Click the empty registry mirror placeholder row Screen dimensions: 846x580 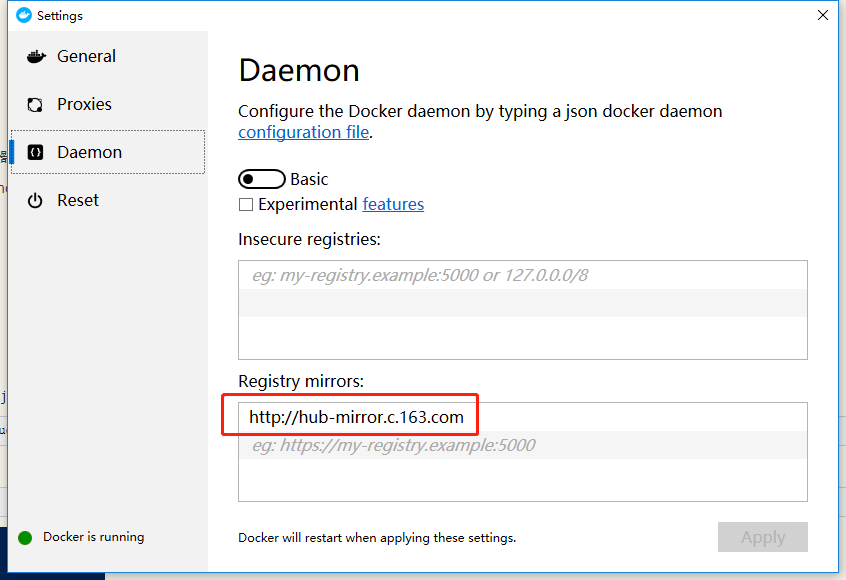coord(522,445)
